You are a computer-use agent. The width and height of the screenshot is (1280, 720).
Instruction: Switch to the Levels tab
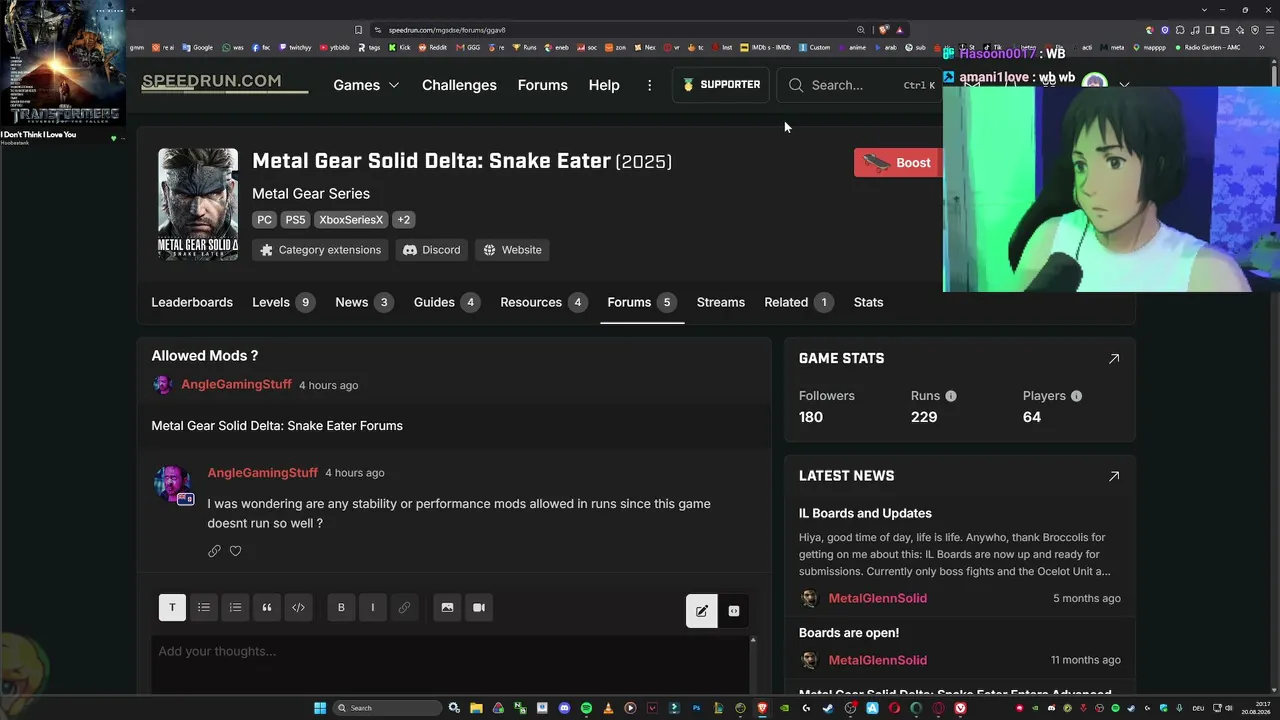pos(283,302)
